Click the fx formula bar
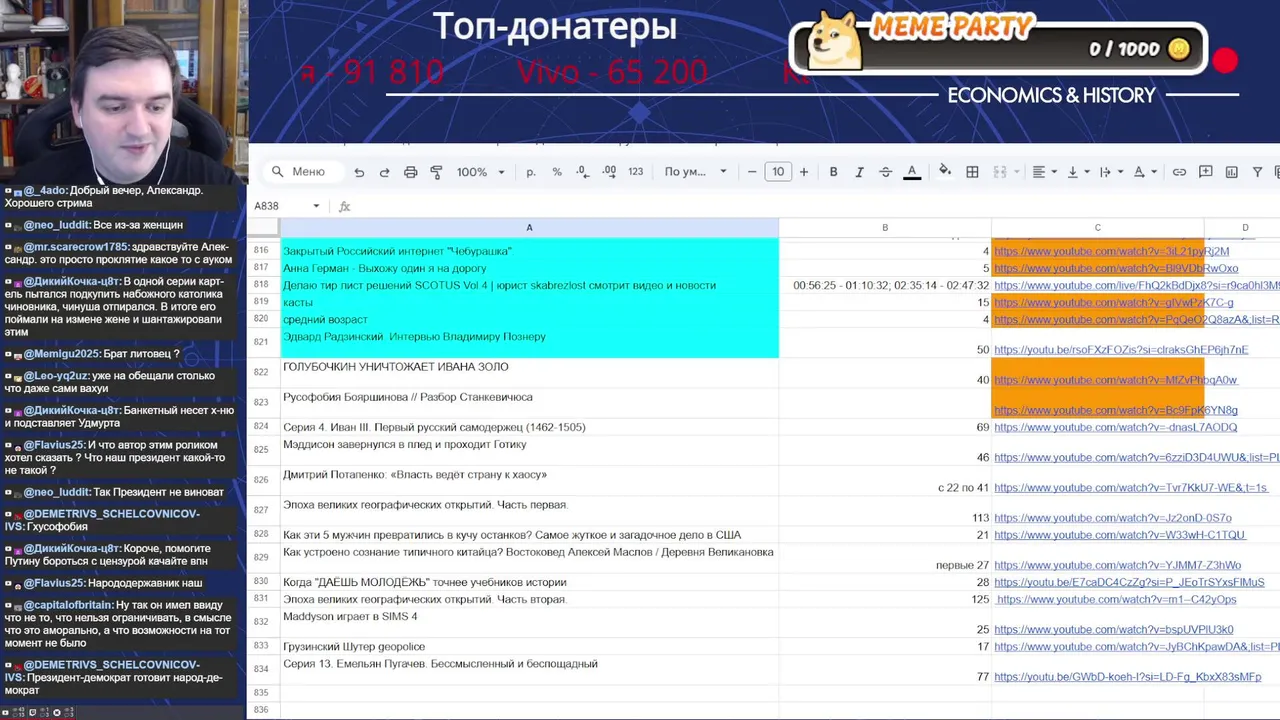This screenshot has width=1280, height=720. click(x=345, y=207)
